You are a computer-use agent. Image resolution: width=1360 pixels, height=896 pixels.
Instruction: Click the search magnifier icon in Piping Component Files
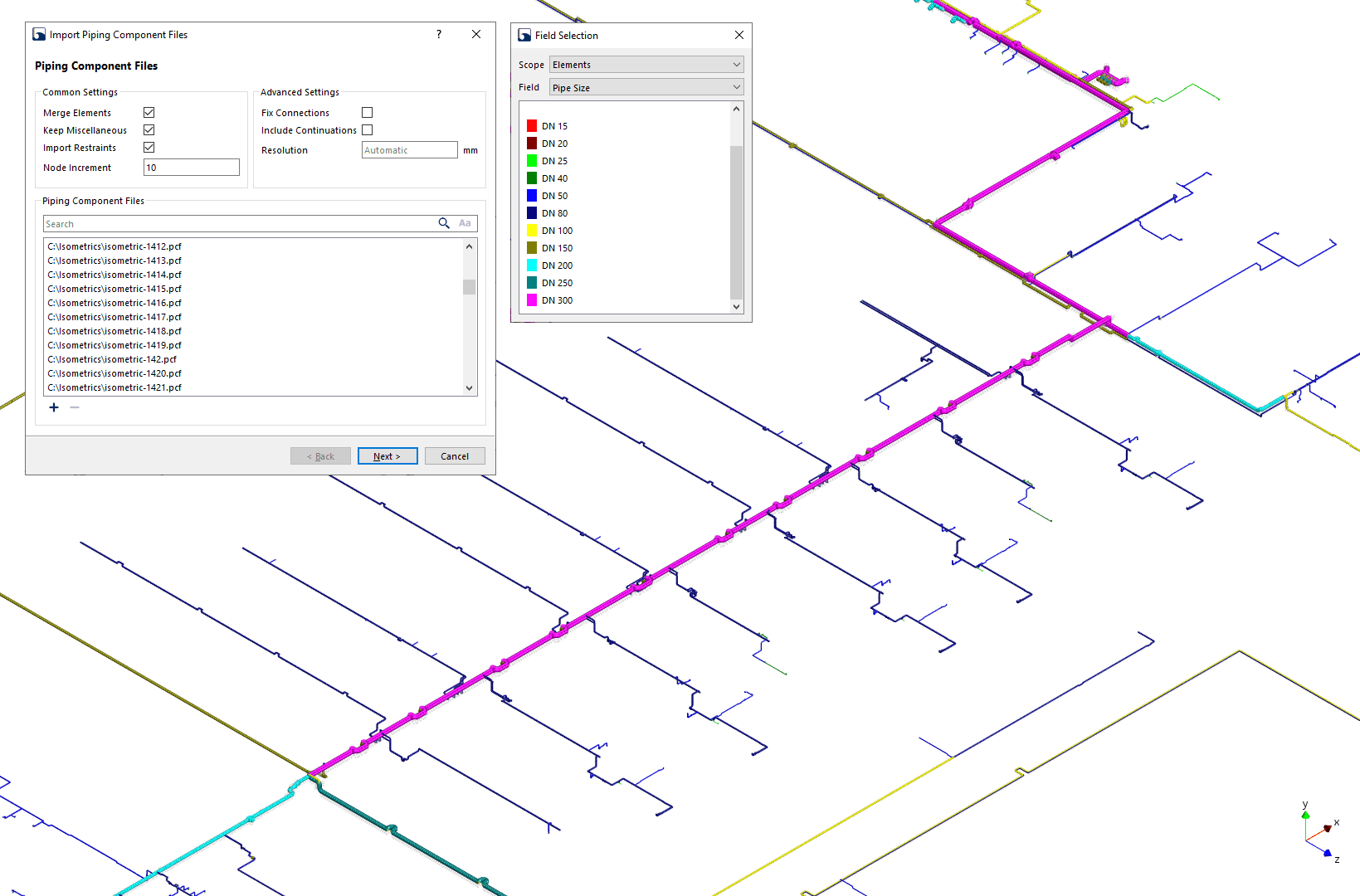(445, 223)
